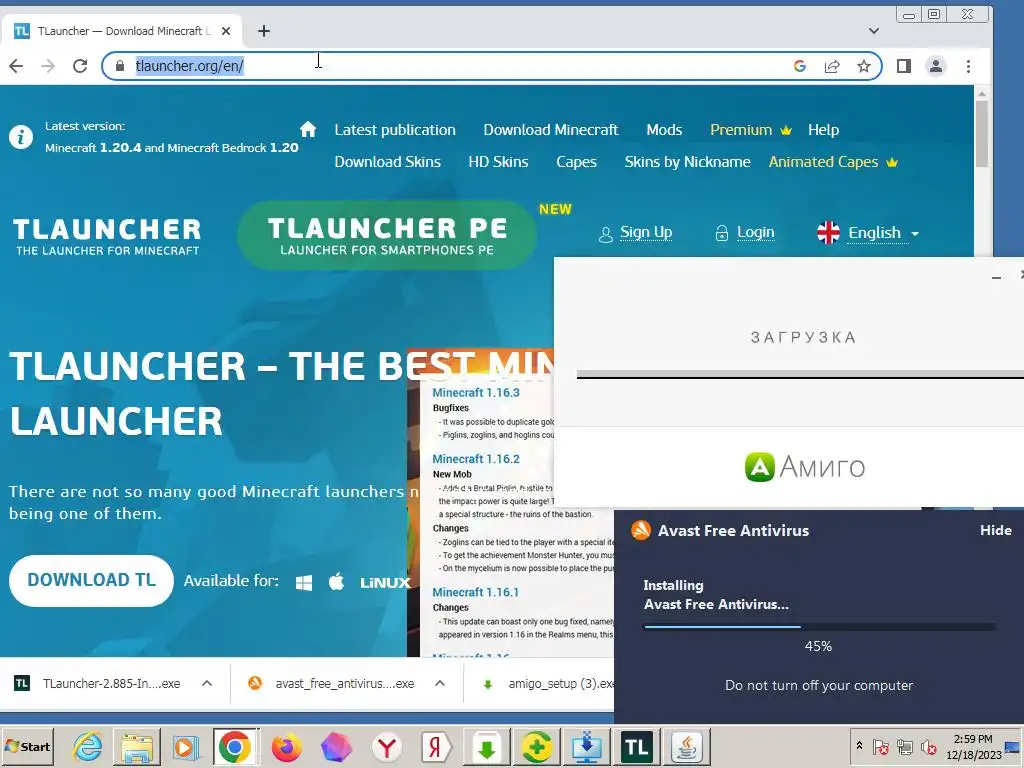This screenshot has height=768, width=1024.
Task: Open Chrome side panel
Action: point(904,66)
